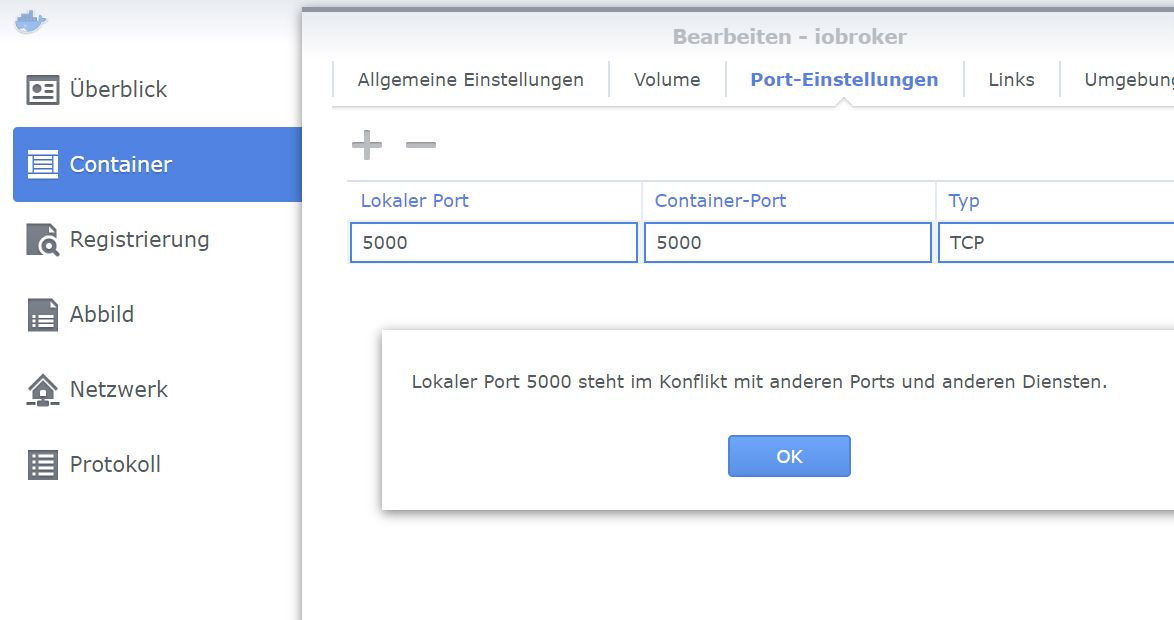Open the Netzwerk house icon

pos(43,389)
